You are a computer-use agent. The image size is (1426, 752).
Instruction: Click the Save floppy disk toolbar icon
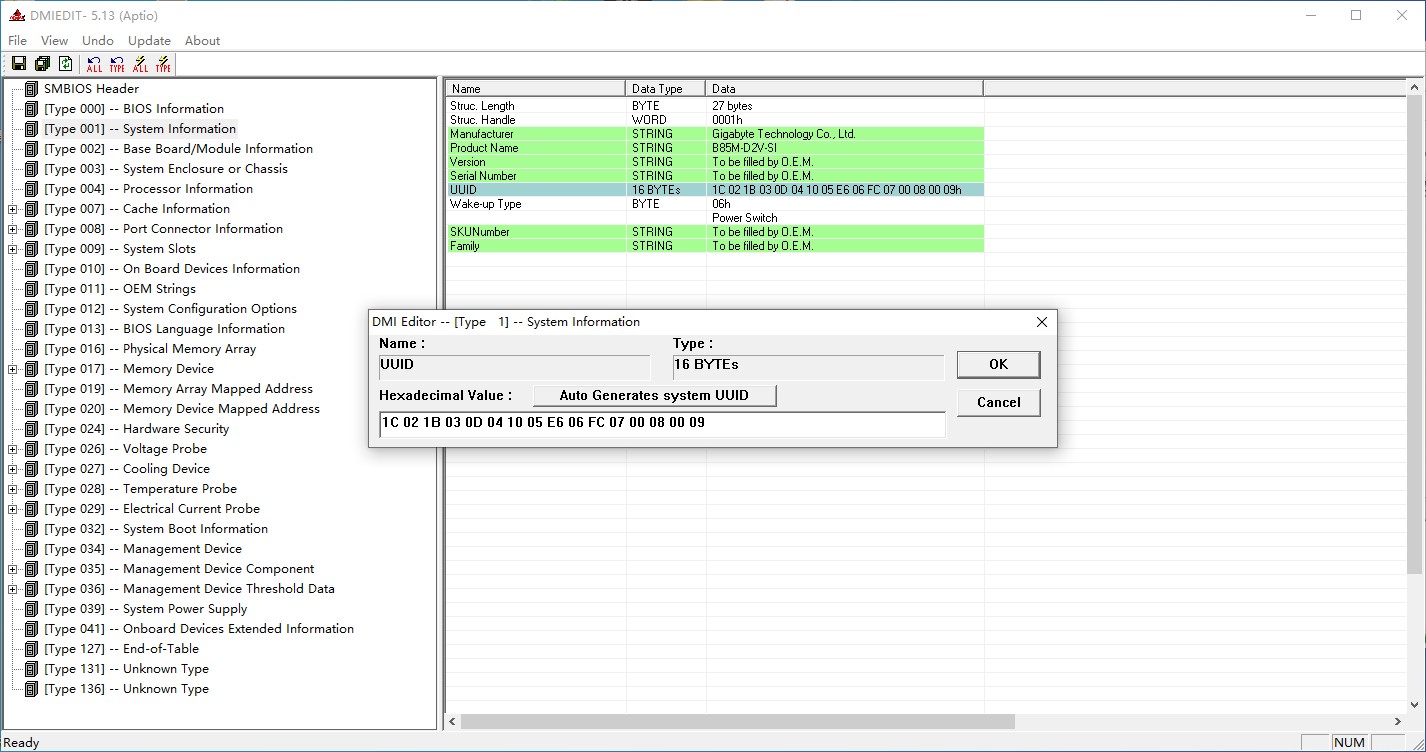18,64
